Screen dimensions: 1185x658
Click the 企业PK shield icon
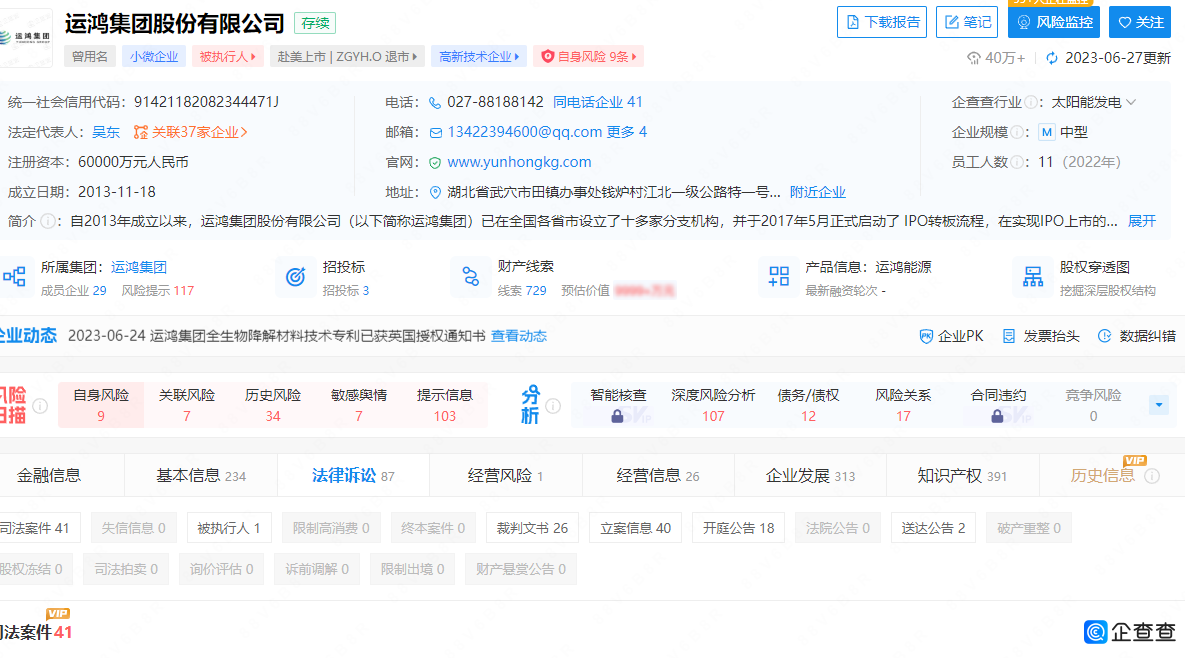click(926, 337)
